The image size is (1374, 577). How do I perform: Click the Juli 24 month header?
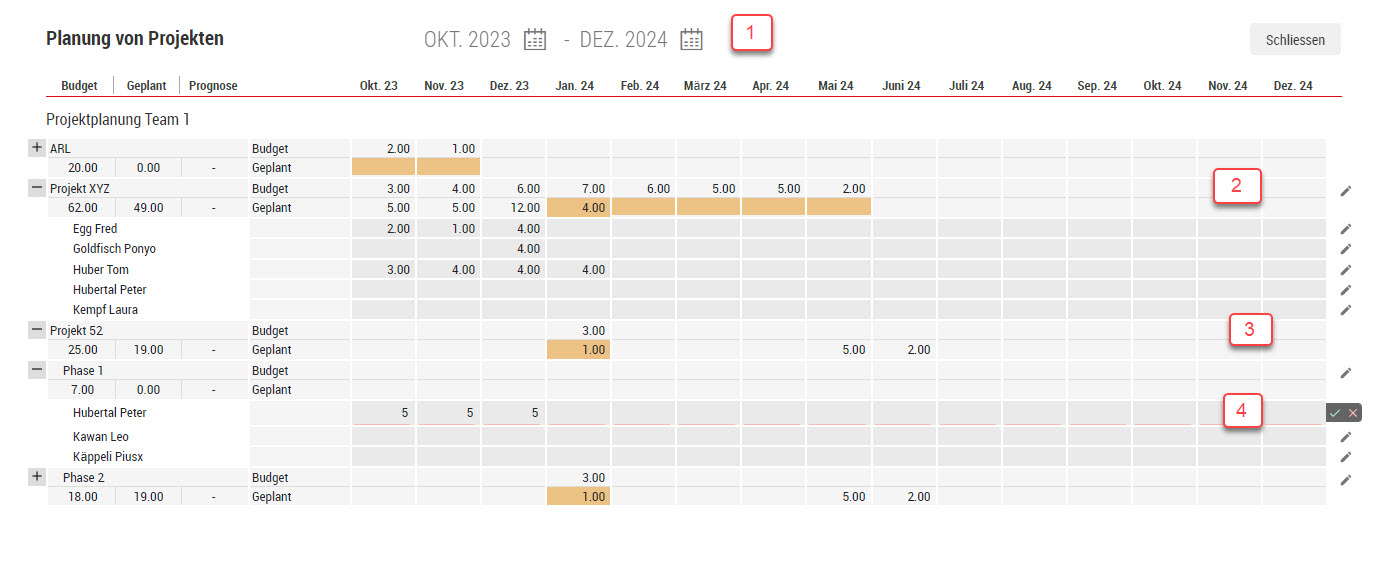967,86
